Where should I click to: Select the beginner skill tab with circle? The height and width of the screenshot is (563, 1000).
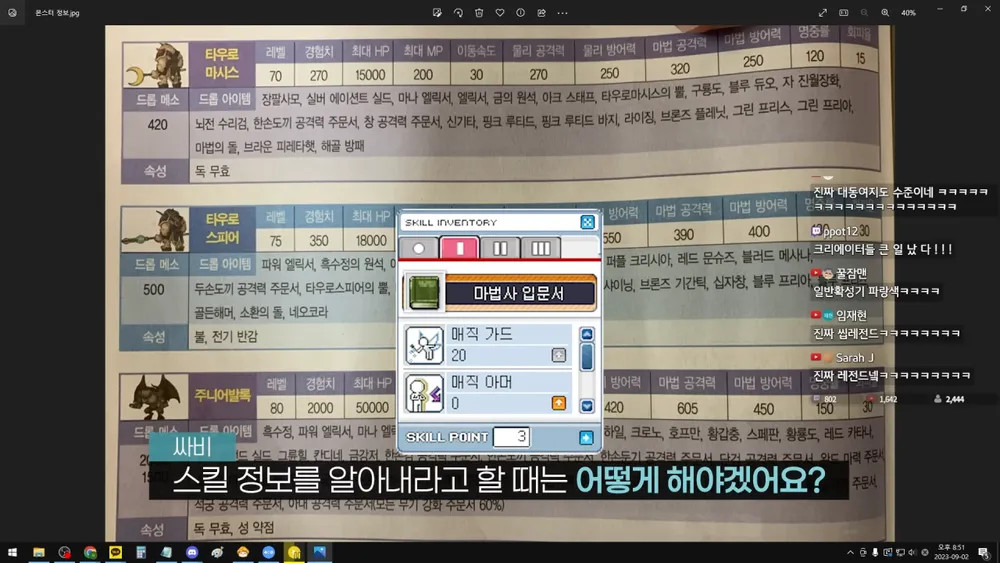(419, 248)
